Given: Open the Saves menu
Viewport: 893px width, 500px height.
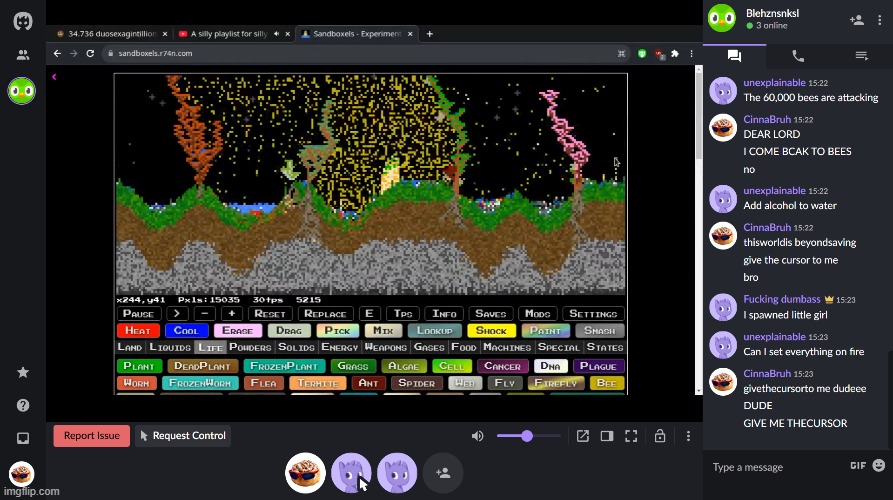Looking at the screenshot, I should 490,314.
